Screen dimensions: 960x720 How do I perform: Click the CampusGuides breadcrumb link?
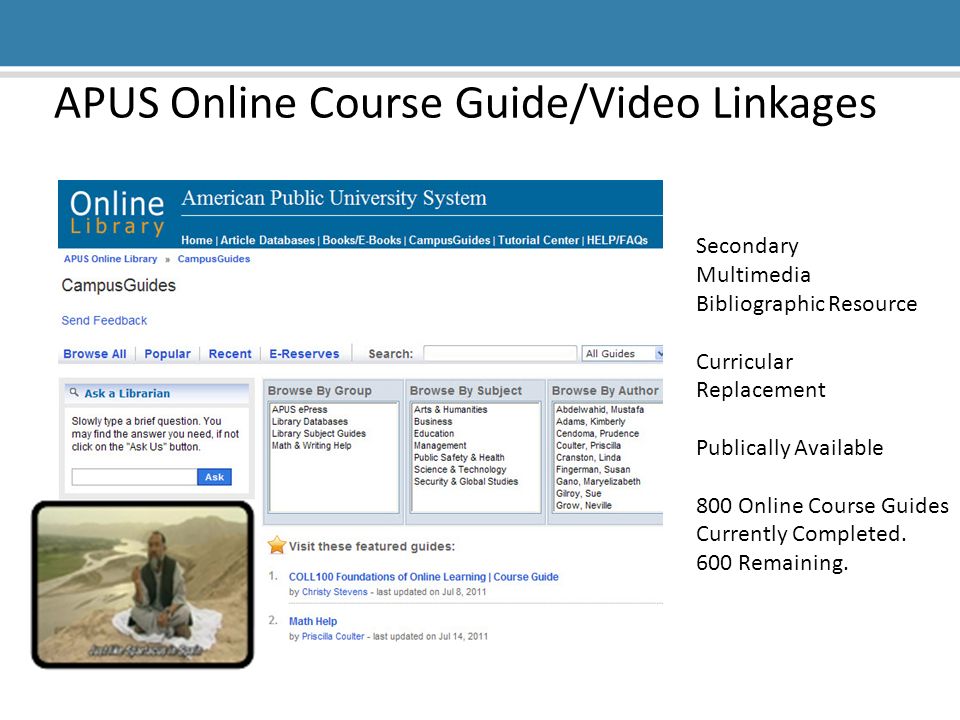[214, 259]
